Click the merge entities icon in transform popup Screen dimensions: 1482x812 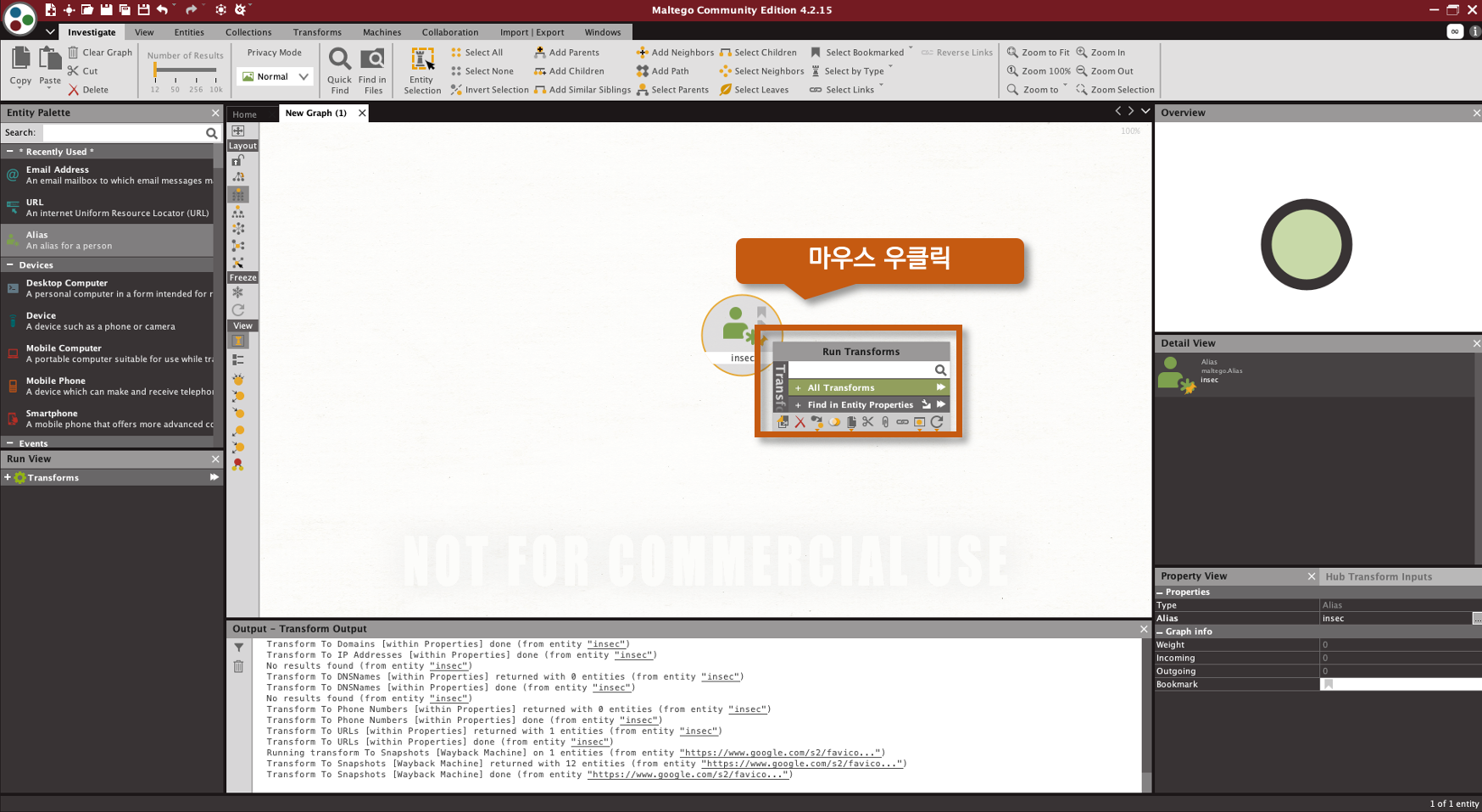[x=834, y=421]
